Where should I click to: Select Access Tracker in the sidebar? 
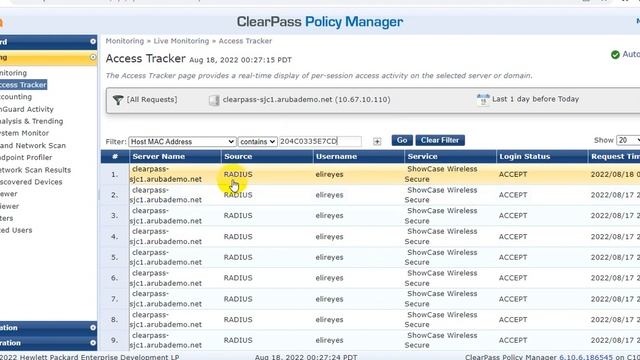(23, 85)
